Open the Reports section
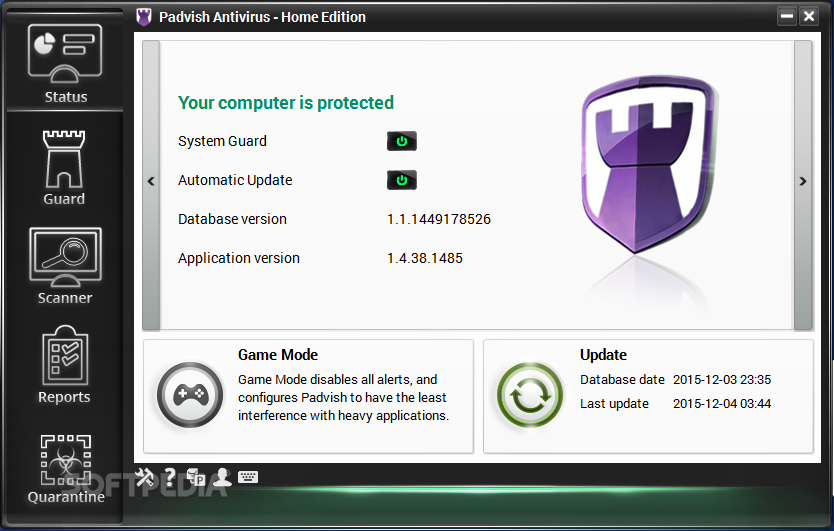Screen dimensions: 834x531 [64, 366]
